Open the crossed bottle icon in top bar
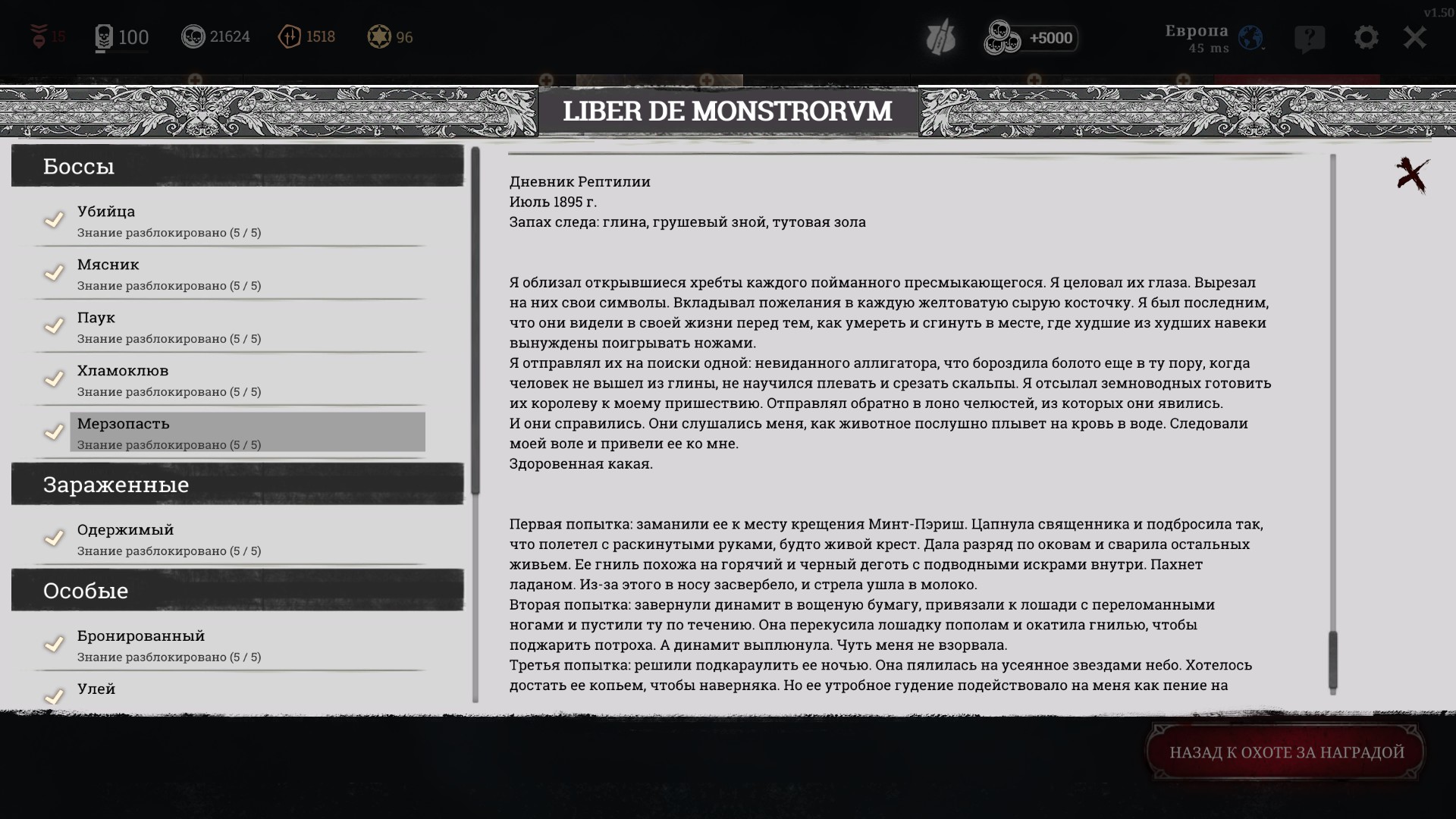The image size is (1456, 819). [x=940, y=38]
